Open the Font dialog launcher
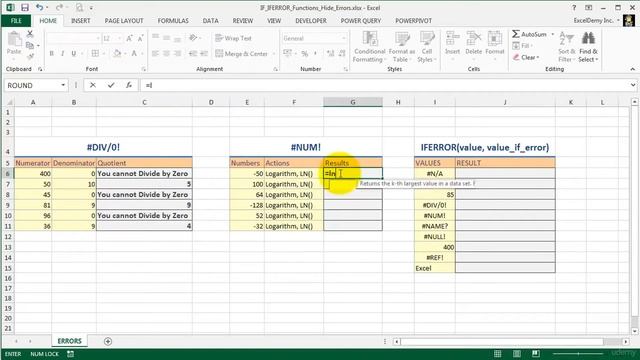The height and width of the screenshot is (360, 640). coord(144,70)
